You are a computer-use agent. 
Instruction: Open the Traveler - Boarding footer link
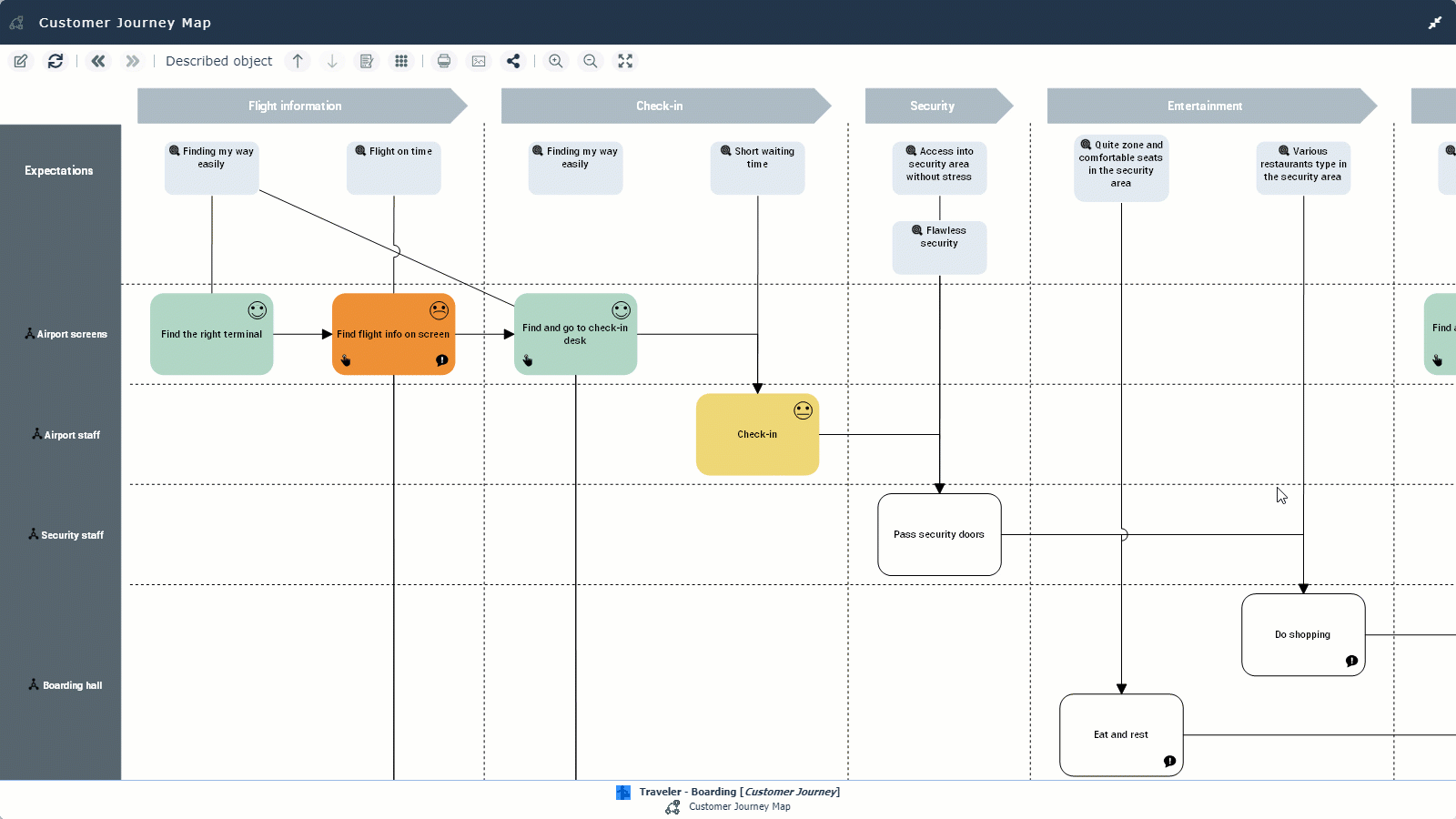tap(739, 792)
